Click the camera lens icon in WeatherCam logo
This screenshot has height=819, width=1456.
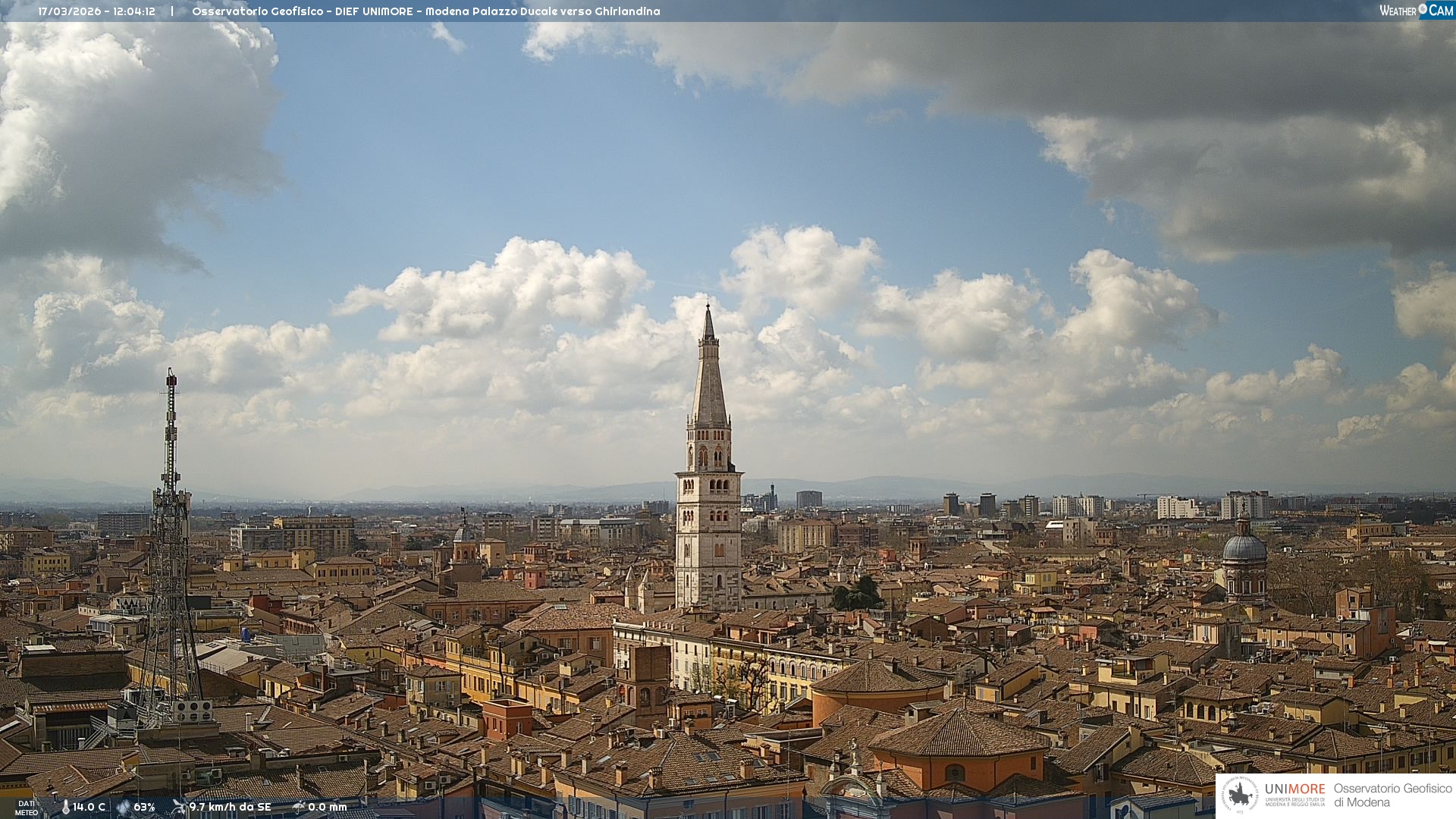pyautogui.click(x=1423, y=9)
